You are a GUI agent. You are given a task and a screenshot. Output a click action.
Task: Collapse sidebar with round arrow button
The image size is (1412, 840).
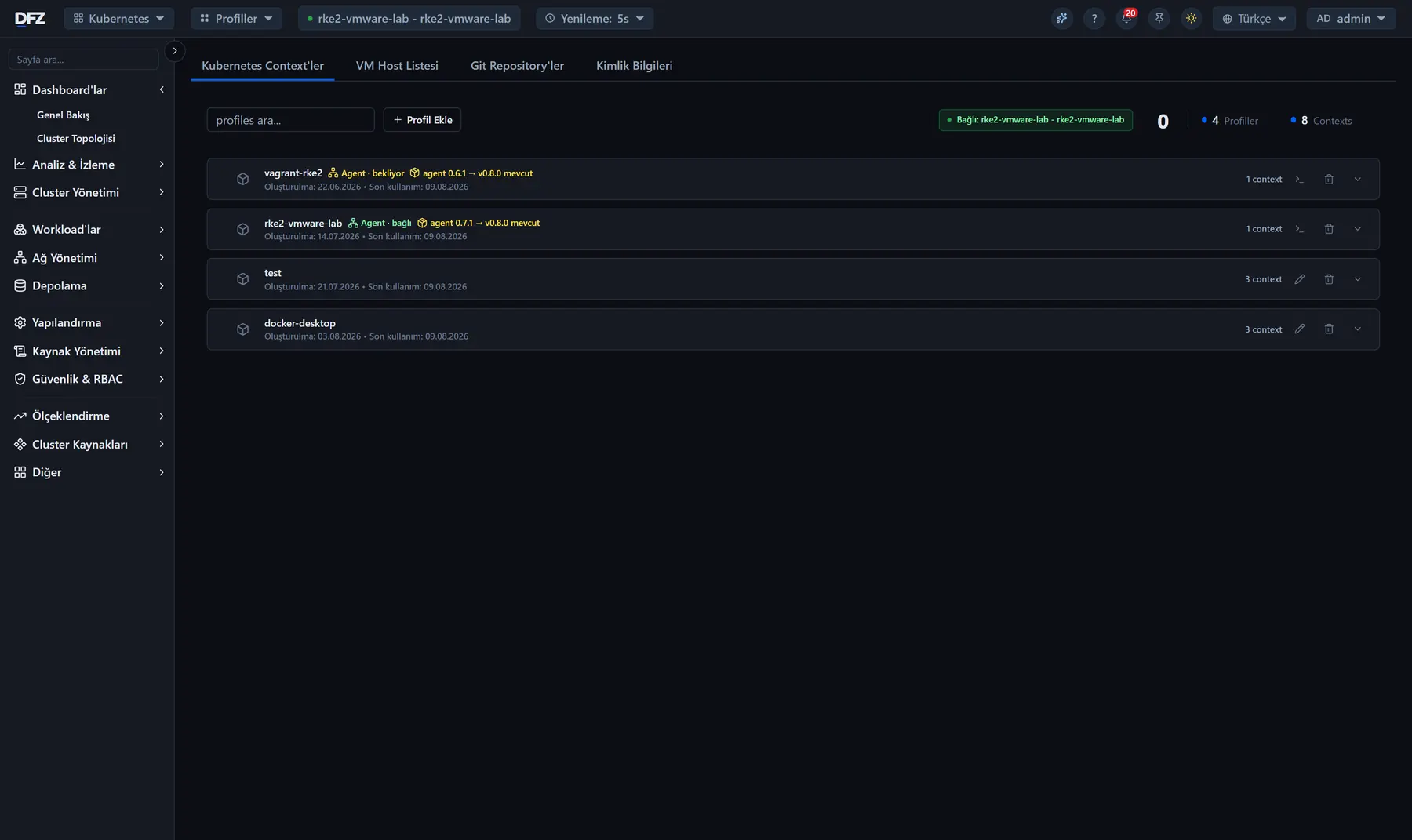[175, 51]
